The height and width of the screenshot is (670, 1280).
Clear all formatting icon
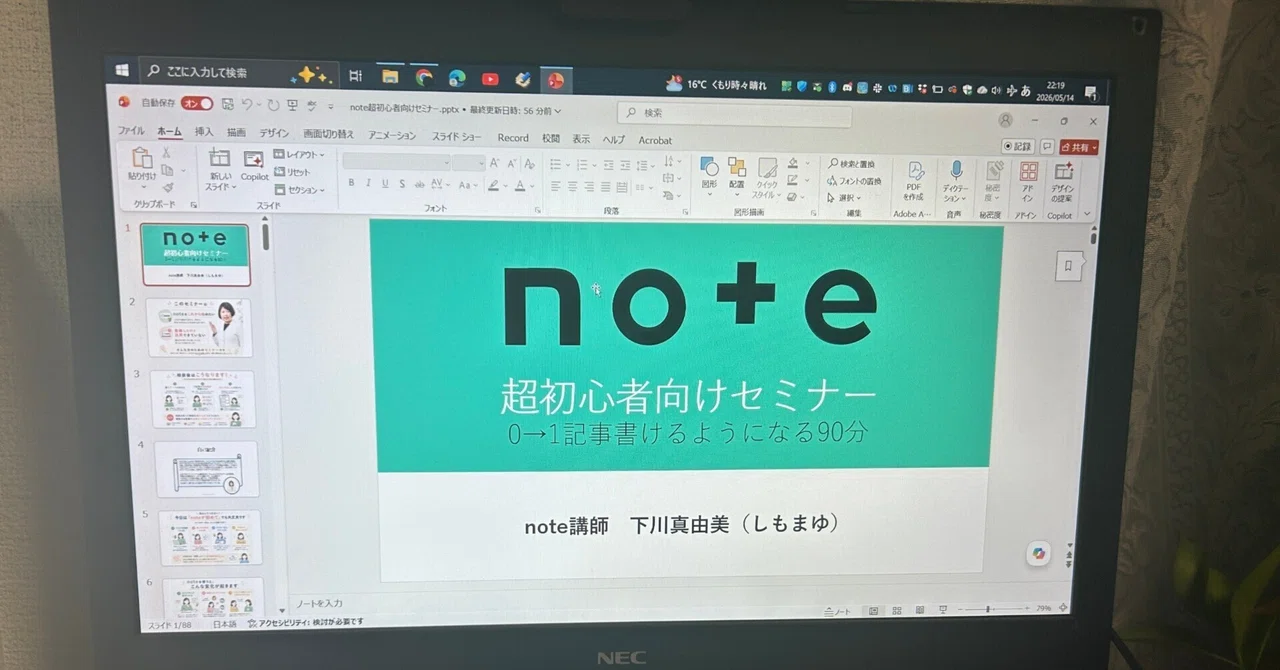click(x=529, y=164)
